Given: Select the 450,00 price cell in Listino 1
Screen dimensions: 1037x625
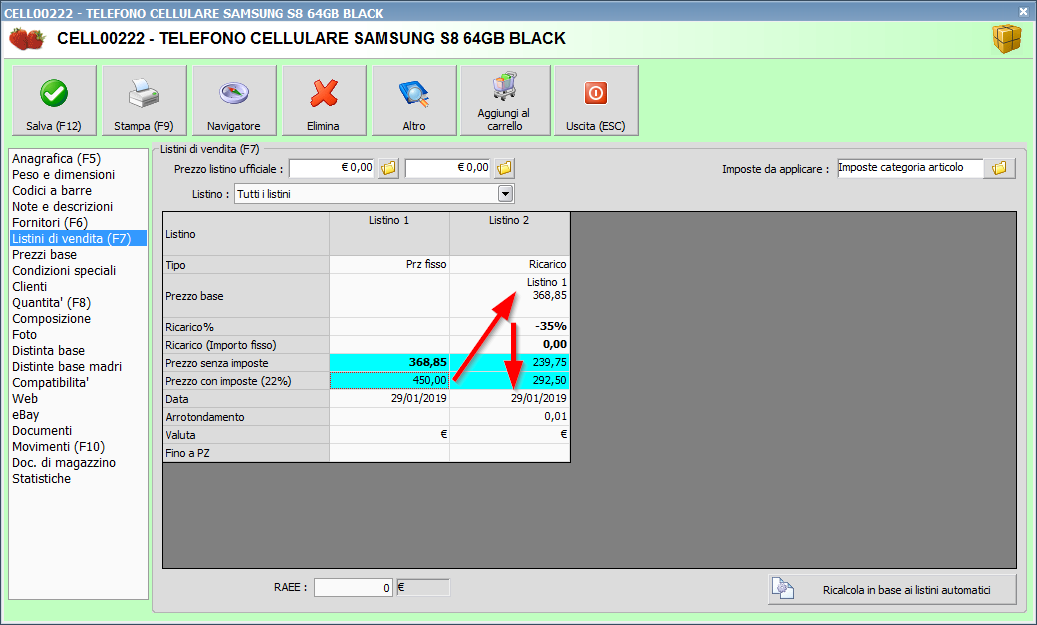Looking at the screenshot, I should [x=389, y=380].
